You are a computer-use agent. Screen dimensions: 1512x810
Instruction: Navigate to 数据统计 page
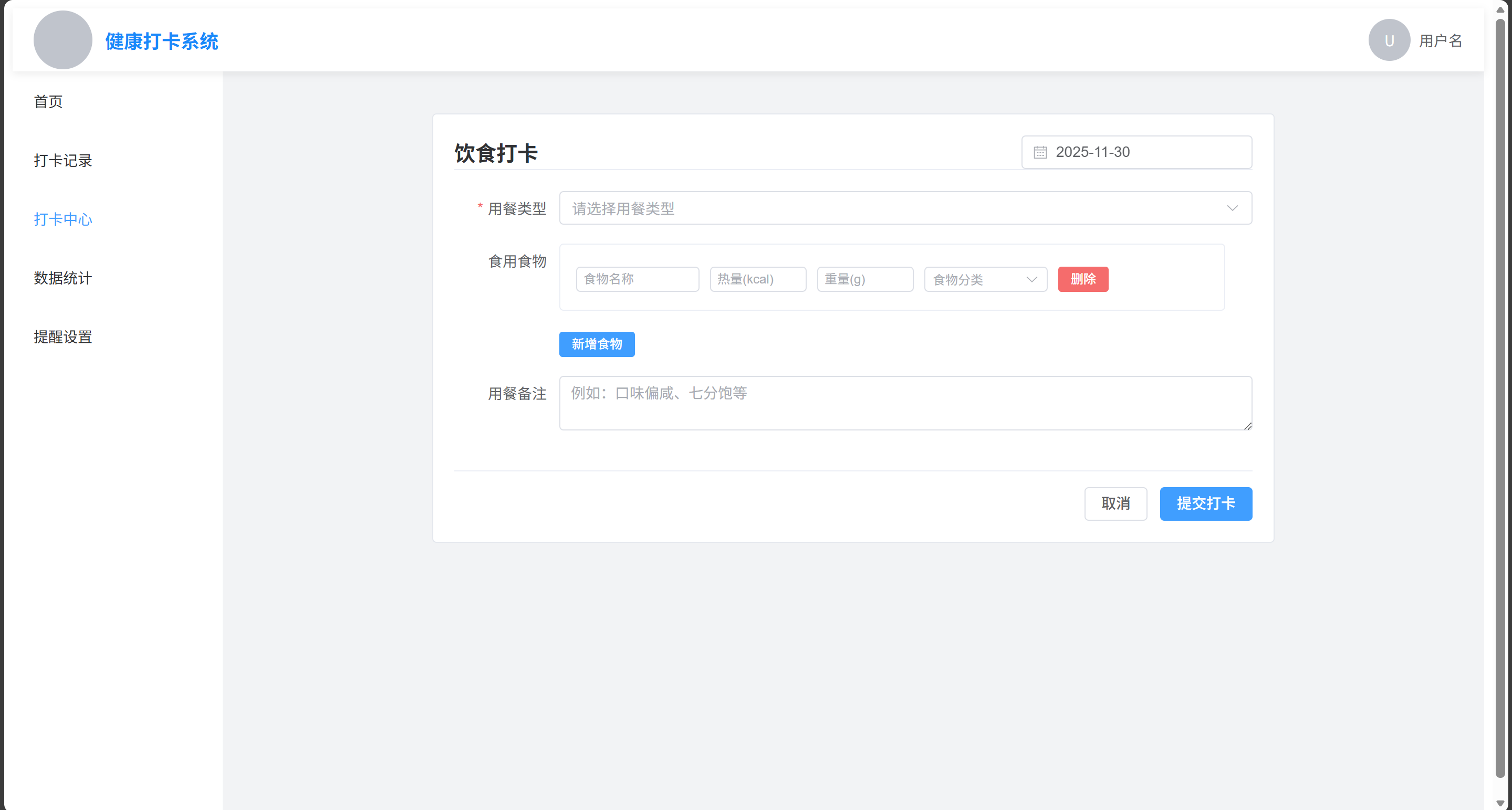pyautogui.click(x=63, y=278)
